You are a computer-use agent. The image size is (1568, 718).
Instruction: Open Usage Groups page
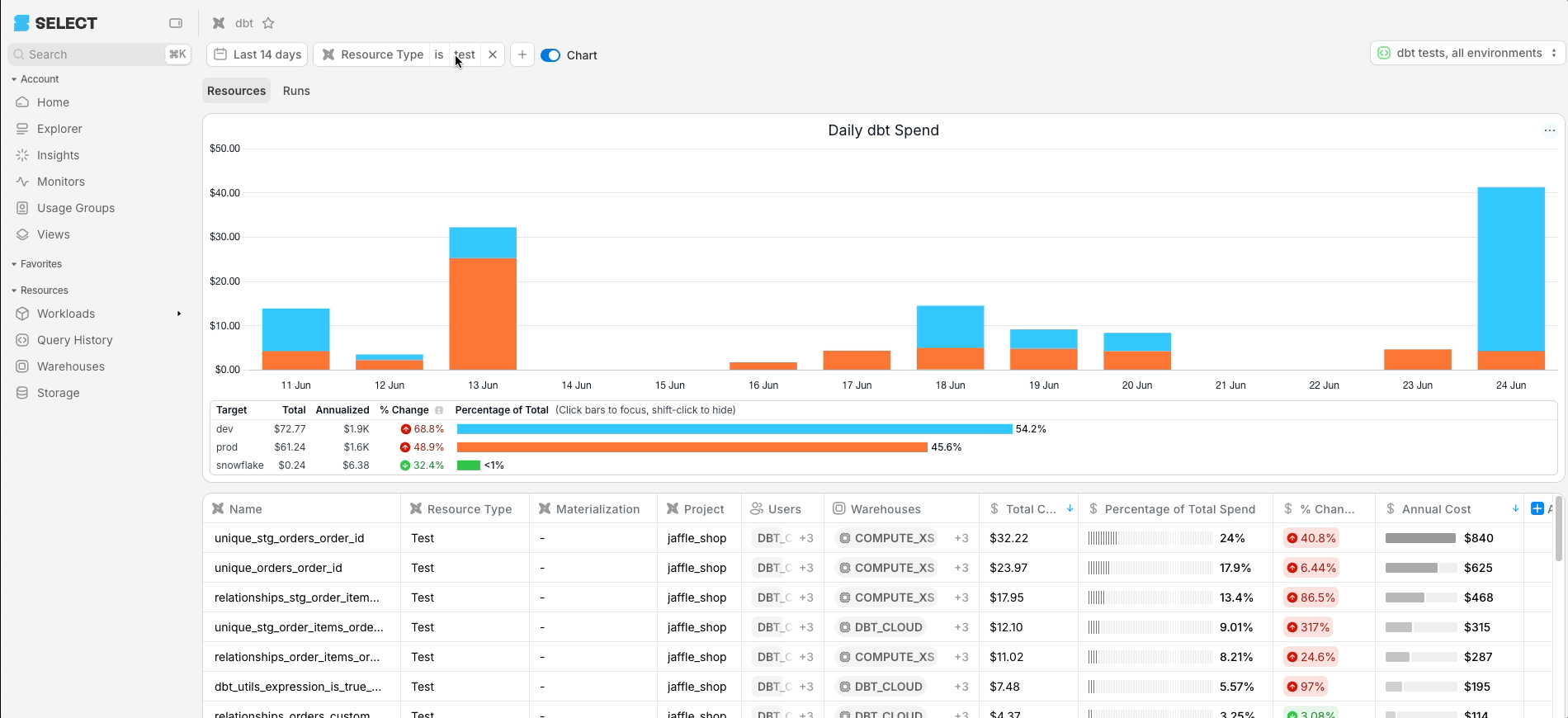75,208
